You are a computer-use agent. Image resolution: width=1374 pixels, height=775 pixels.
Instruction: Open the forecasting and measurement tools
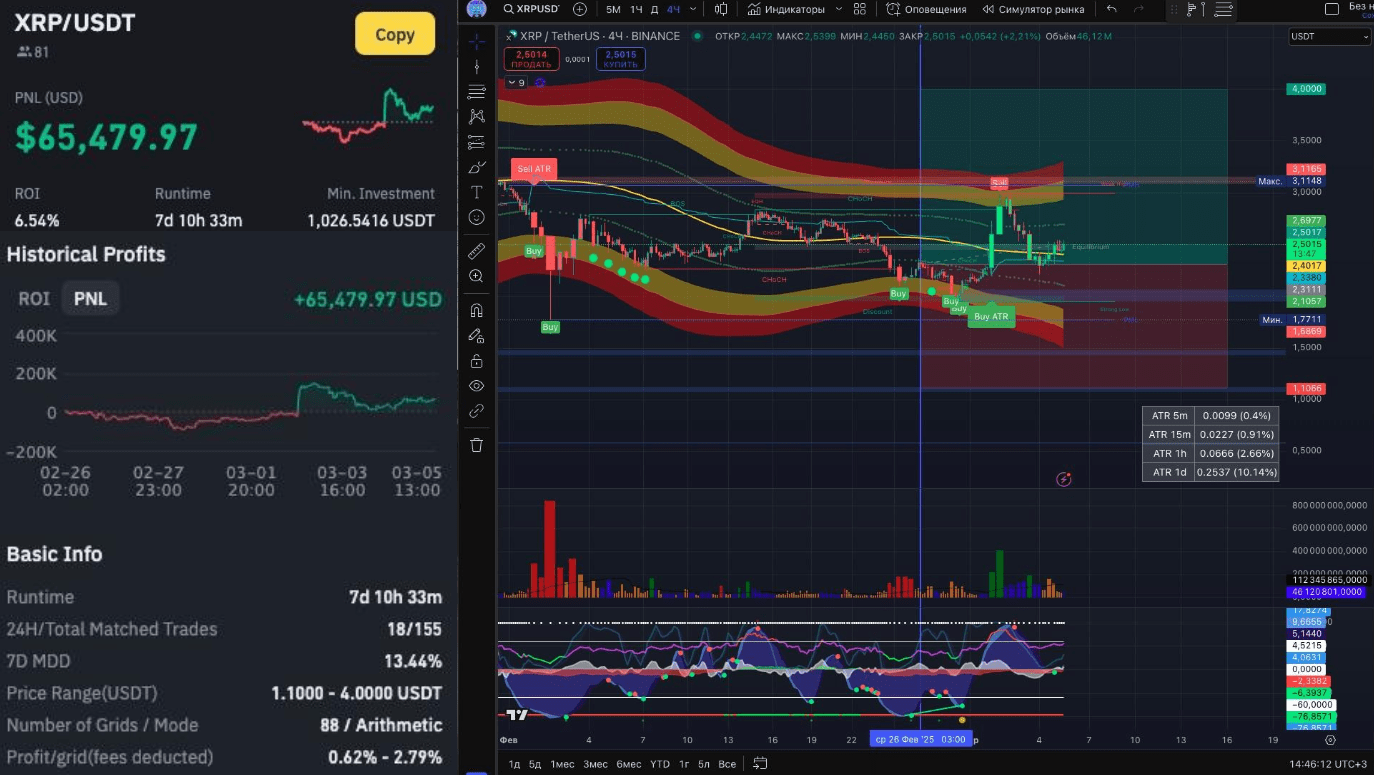point(477,142)
